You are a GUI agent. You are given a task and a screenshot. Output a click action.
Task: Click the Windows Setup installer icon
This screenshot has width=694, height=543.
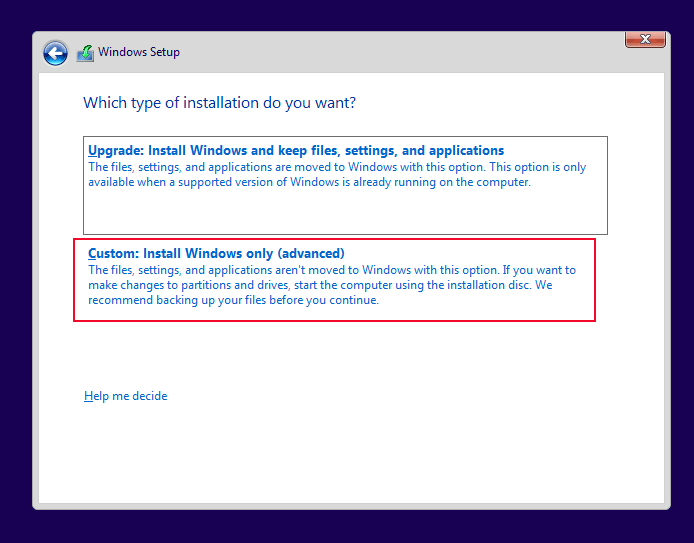pos(85,53)
